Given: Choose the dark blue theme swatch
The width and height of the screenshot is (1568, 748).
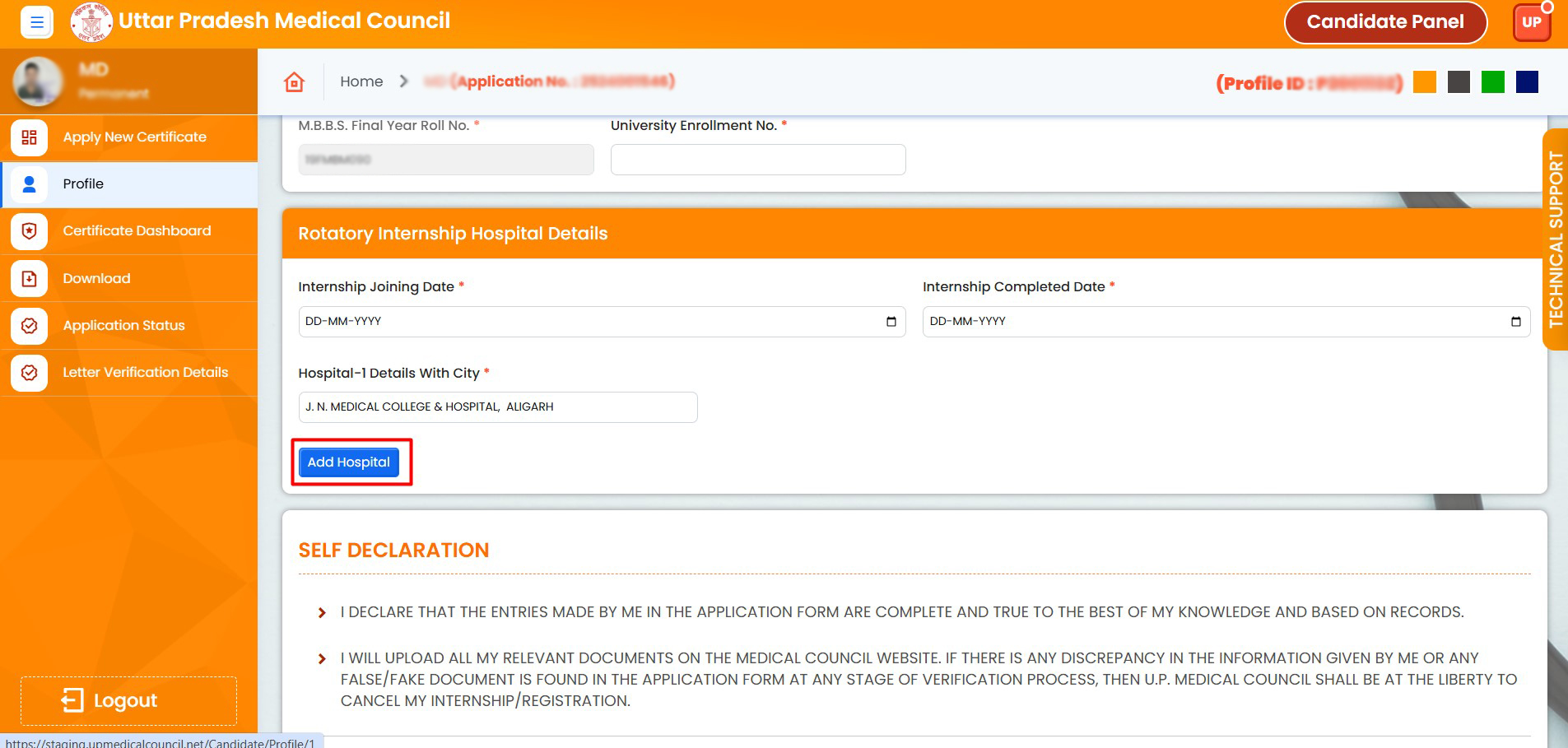Looking at the screenshot, I should [x=1527, y=82].
